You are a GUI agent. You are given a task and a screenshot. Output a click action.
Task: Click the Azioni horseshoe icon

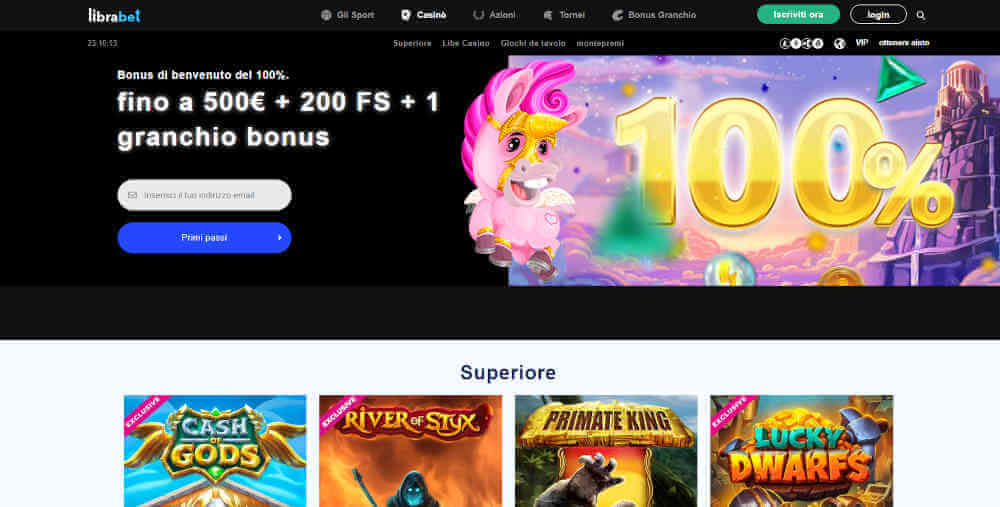pyautogui.click(x=478, y=15)
